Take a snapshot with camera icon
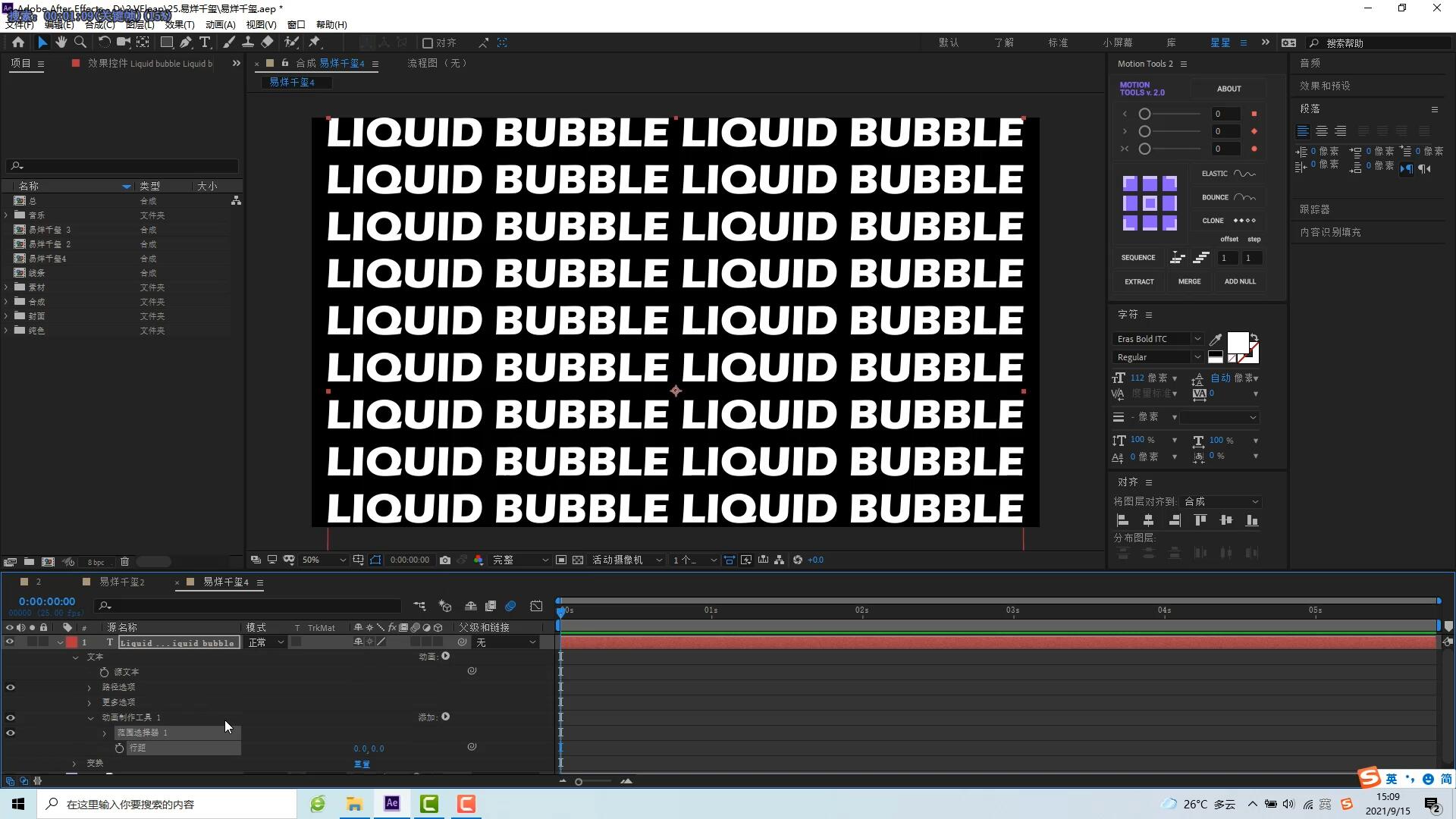Screen dimensions: 1456x819 coord(445,560)
